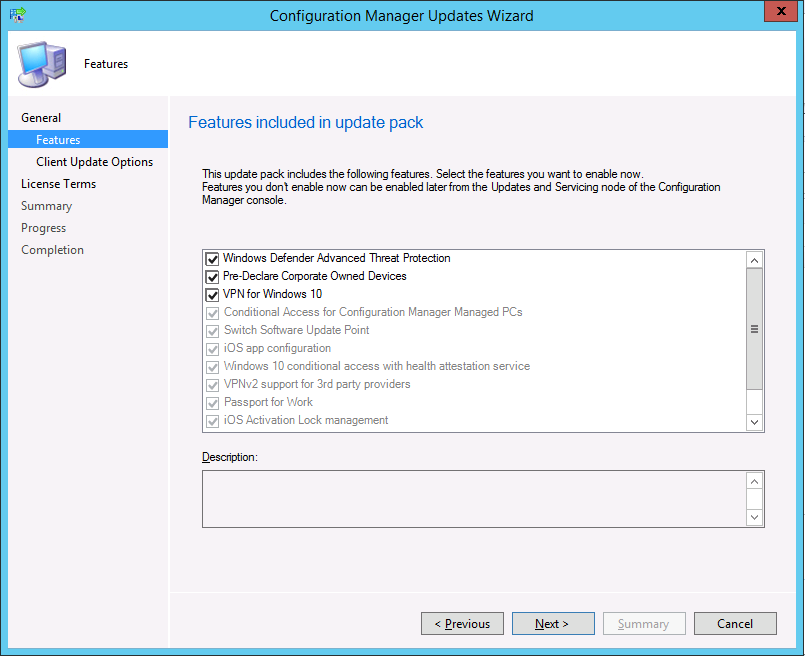Uncheck Pre-Declare Corporate Owned Devices

click(x=212, y=277)
